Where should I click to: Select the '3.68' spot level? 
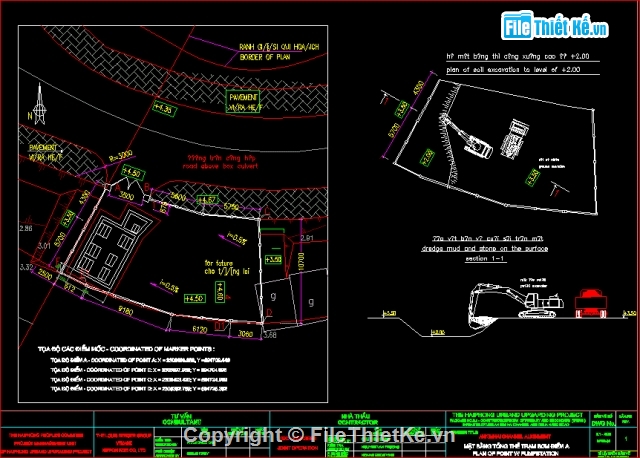click(x=270, y=335)
